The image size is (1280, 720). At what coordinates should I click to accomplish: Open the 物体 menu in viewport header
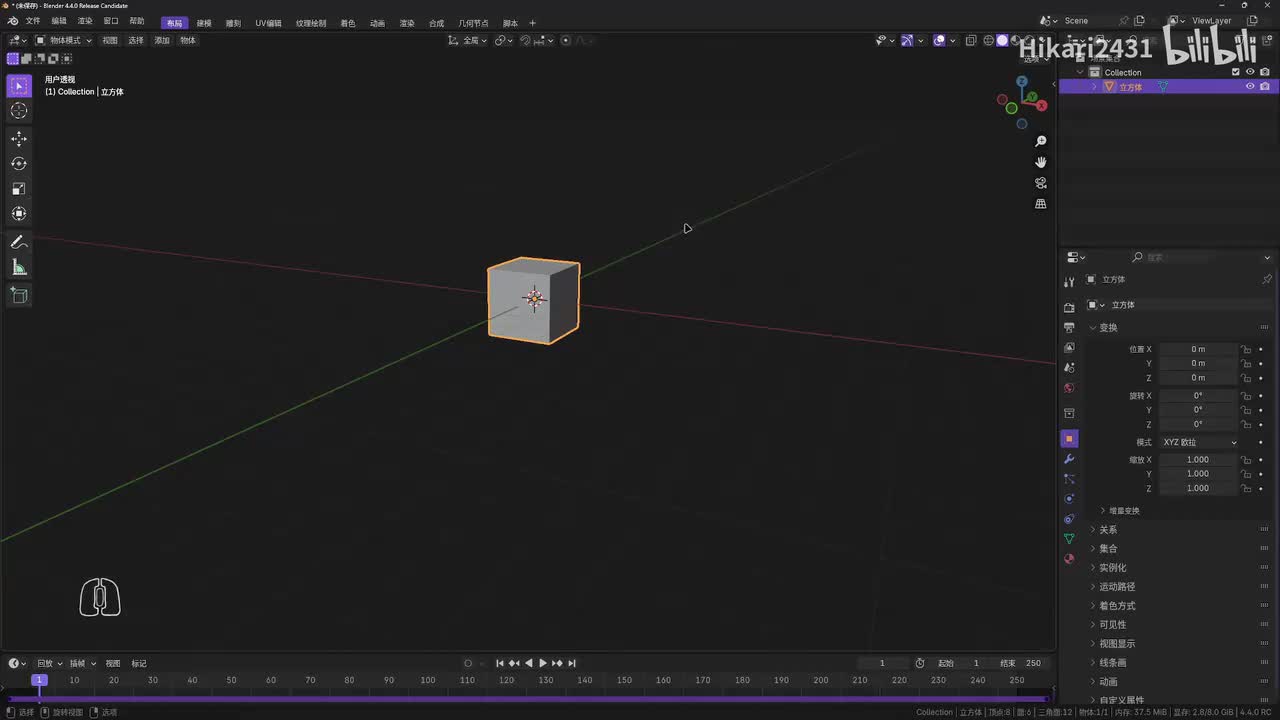(188, 40)
